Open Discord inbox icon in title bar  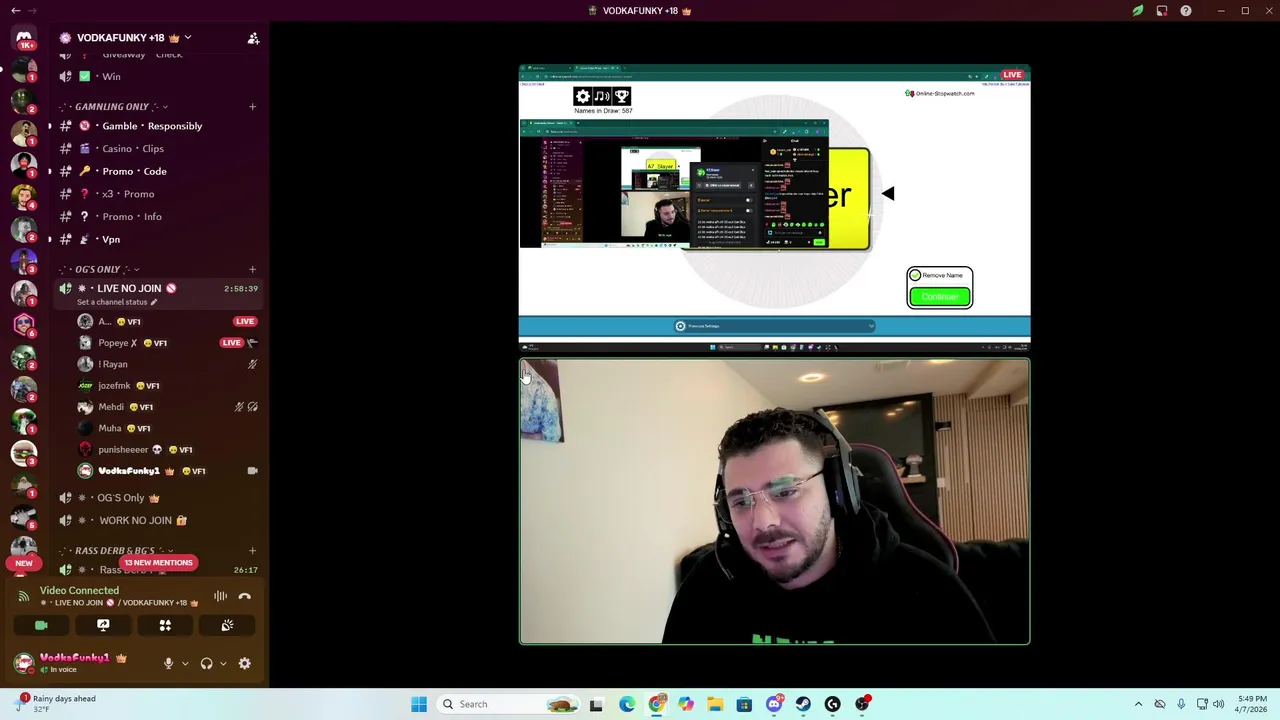(x=1162, y=11)
